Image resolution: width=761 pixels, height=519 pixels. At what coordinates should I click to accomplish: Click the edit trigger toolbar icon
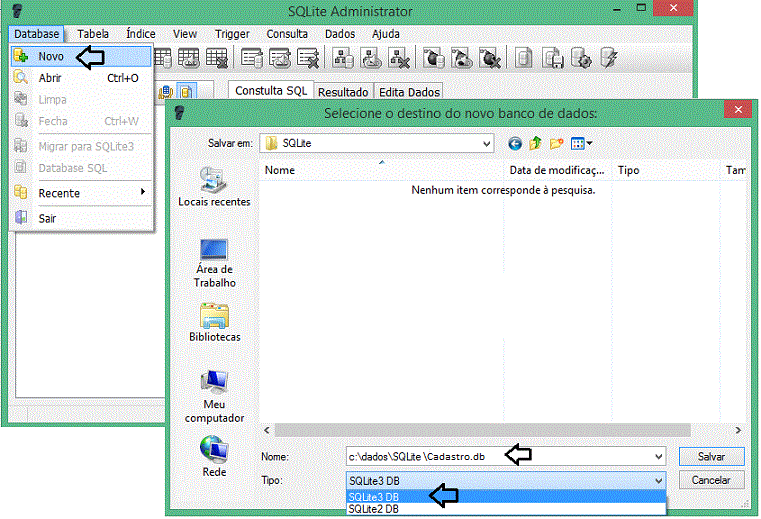(x=462, y=58)
